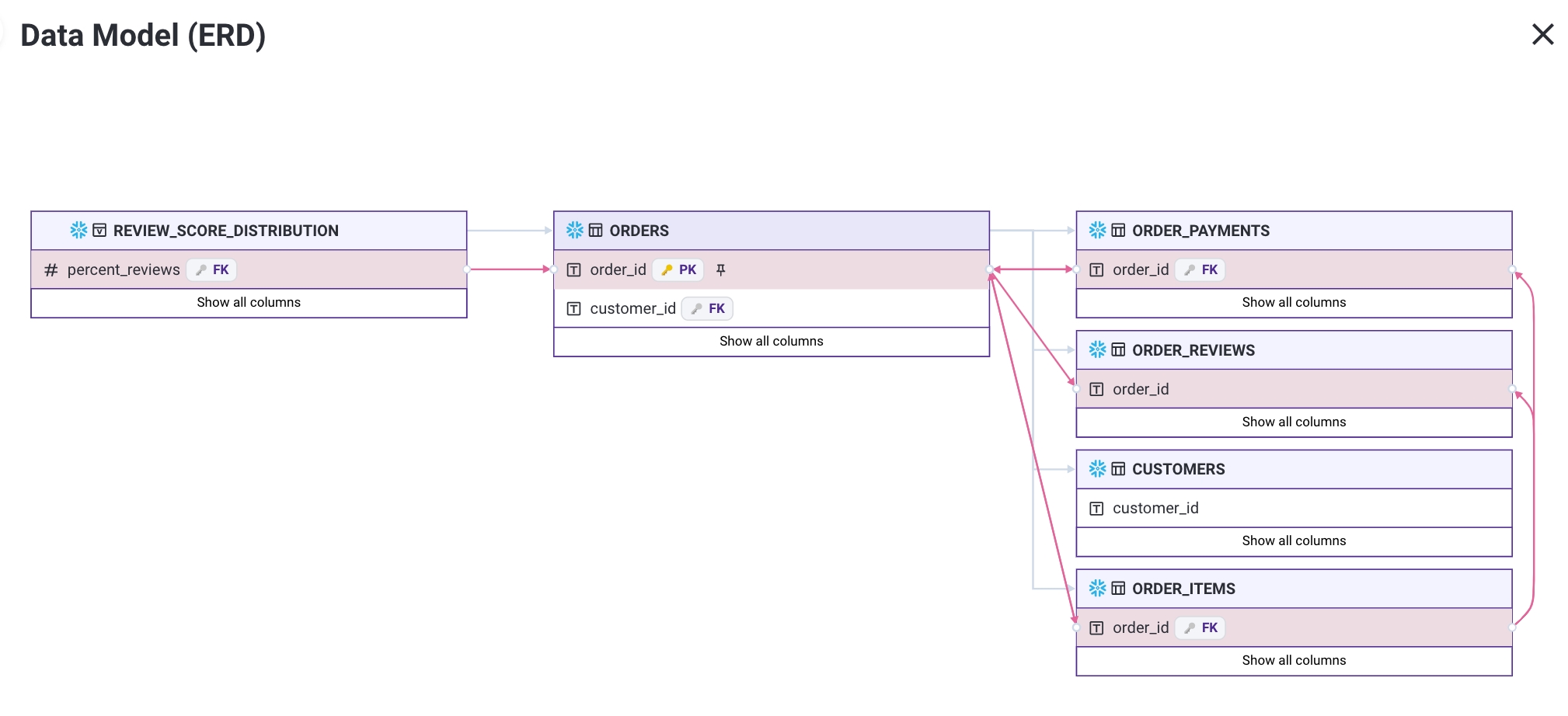Viewport: 1568px width, 716px height.
Task: Click the table icon beside ORDER_PAYMENTS
Action: click(x=1118, y=230)
